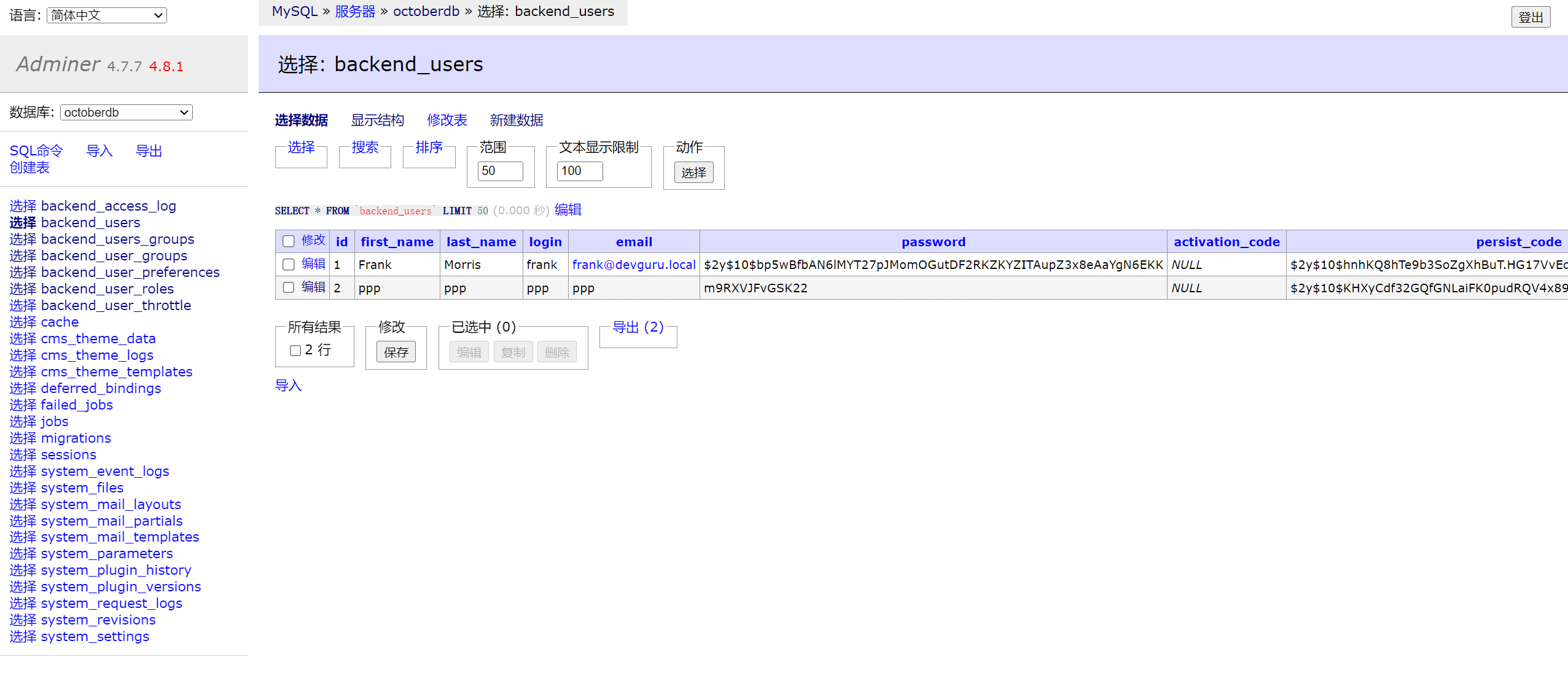1568x673 pixels.
Task: Expand the 排序 sort fieldset
Action: click(x=429, y=147)
